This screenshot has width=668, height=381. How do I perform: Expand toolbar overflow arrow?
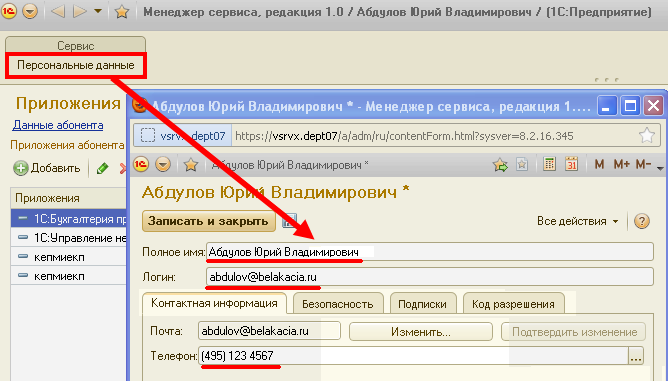point(660,168)
